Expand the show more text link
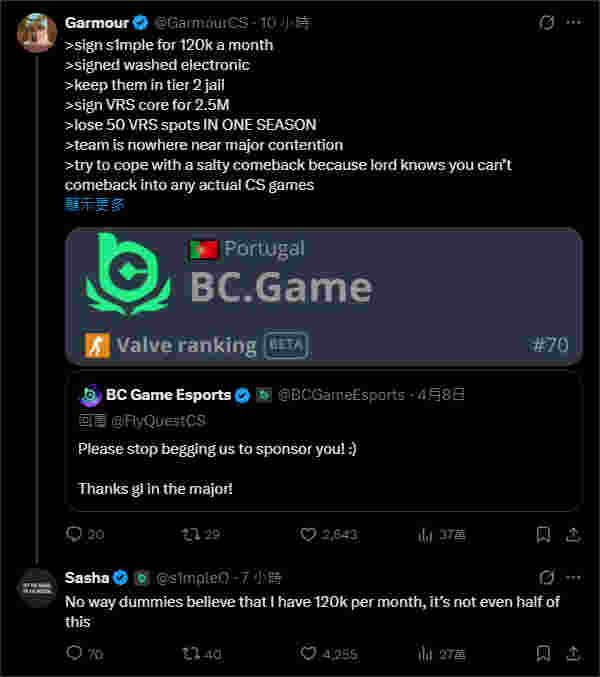Screen dimensions: 600x677 click(95, 205)
